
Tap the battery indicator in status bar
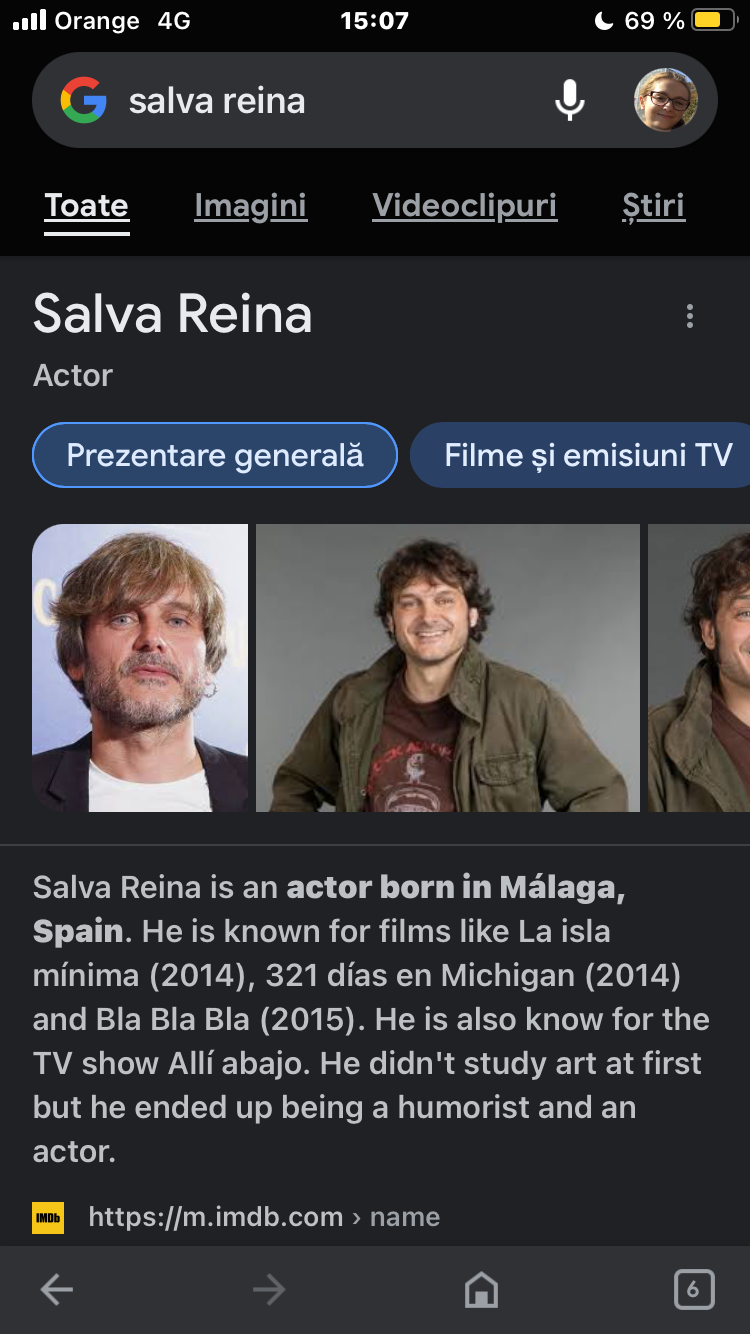714,21
